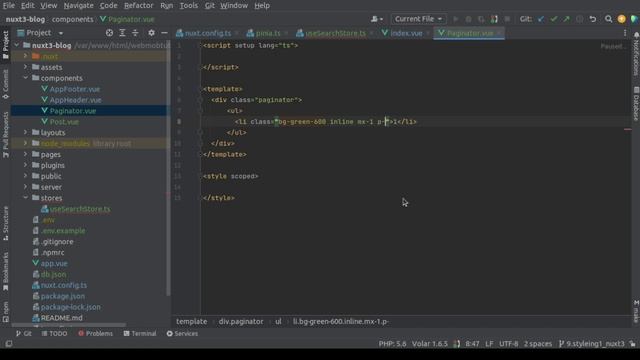Click the git branch 9.styleing1_nuxt3 widget
Screen dimensions: 640x360
pos(591,344)
